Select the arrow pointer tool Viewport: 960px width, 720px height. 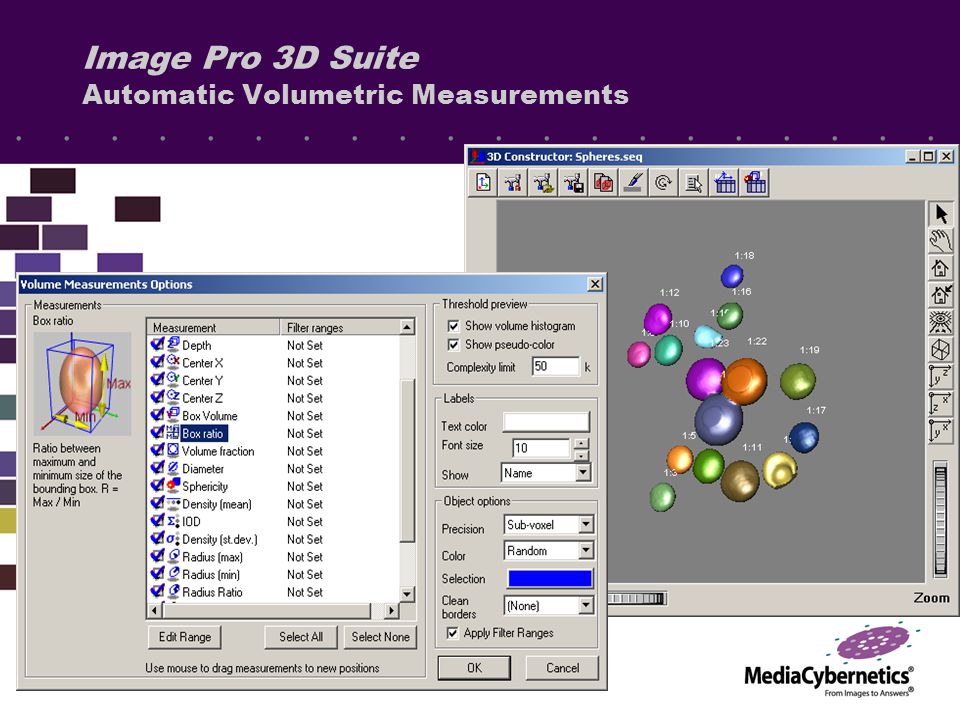coord(941,214)
